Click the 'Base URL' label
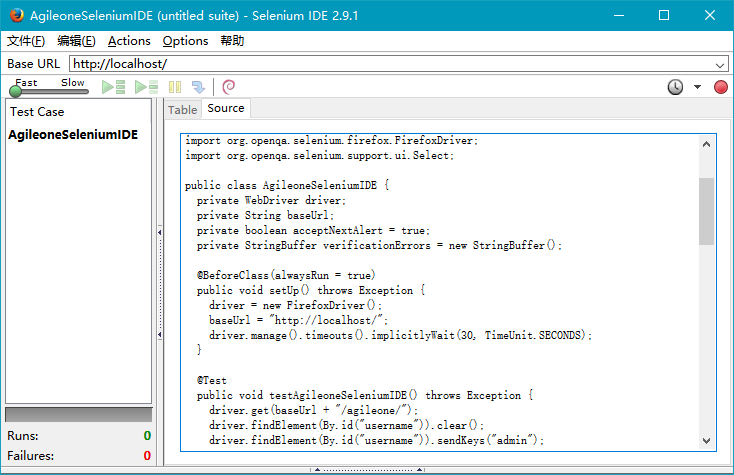 point(34,64)
